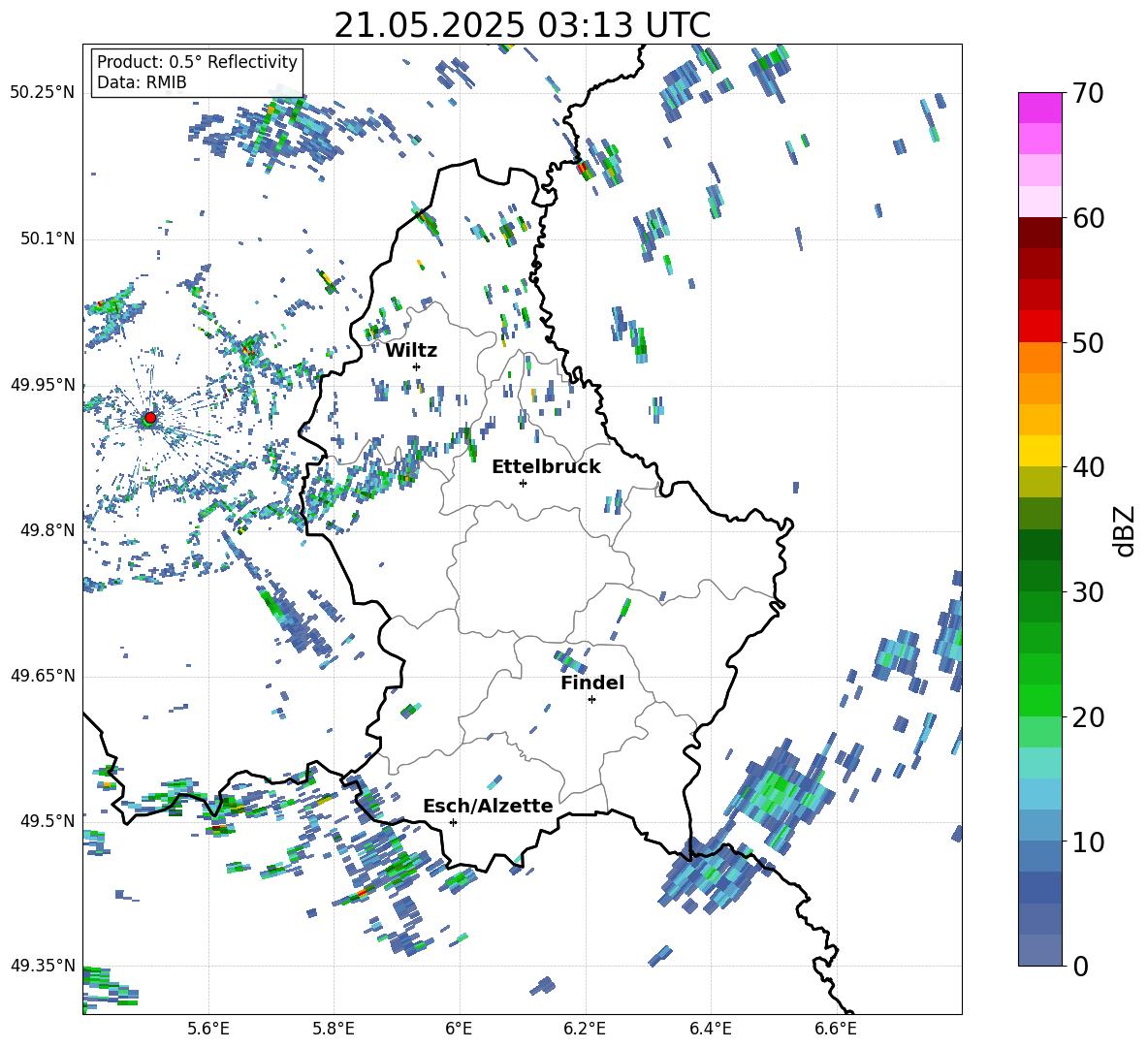The width and height of the screenshot is (1148, 1048).
Task: Click the colorbar 70 tick label
Action: point(1088,93)
